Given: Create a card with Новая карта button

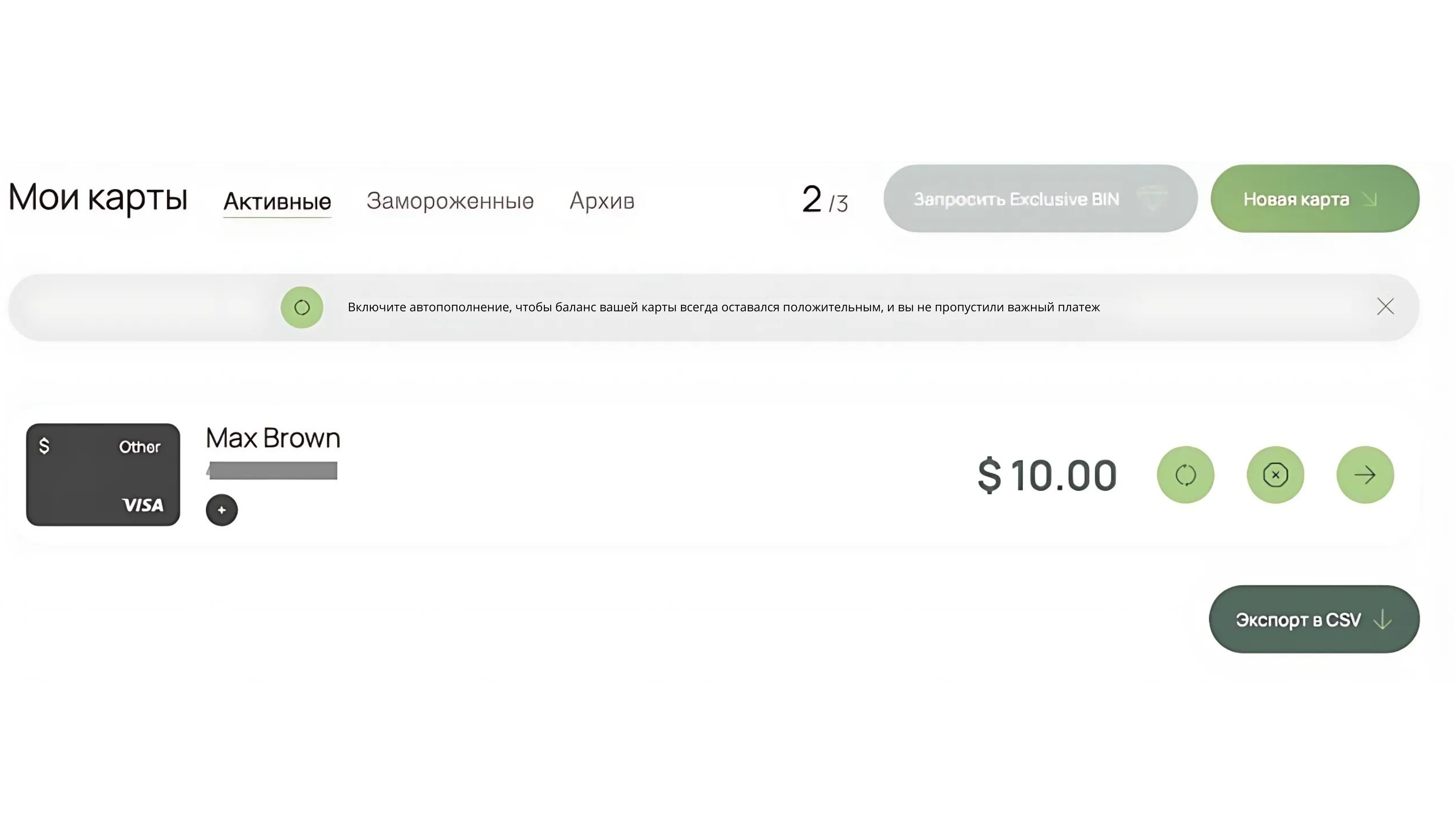Looking at the screenshot, I should 1315,198.
